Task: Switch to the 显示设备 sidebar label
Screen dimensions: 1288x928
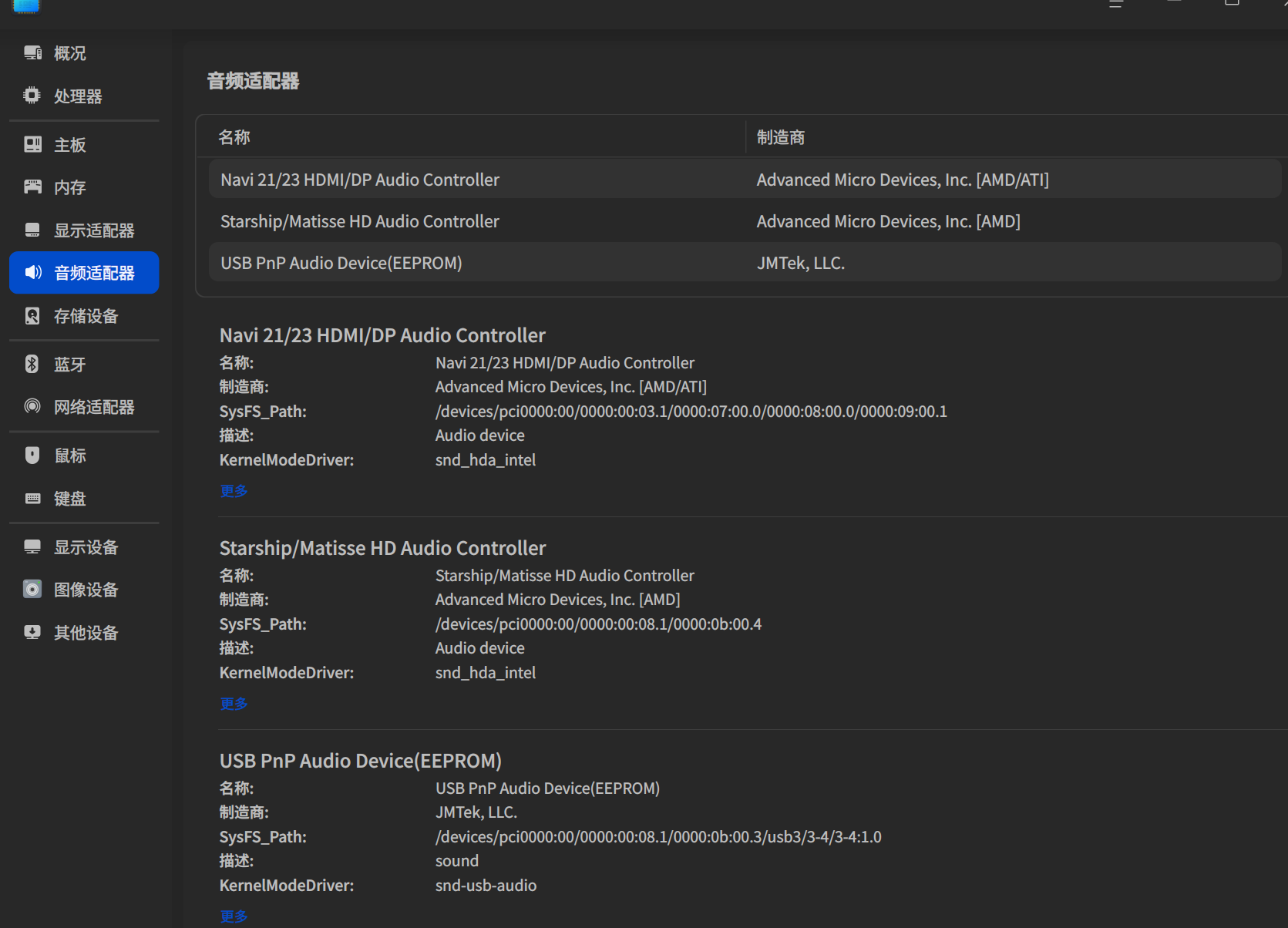Action: tap(86, 547)
